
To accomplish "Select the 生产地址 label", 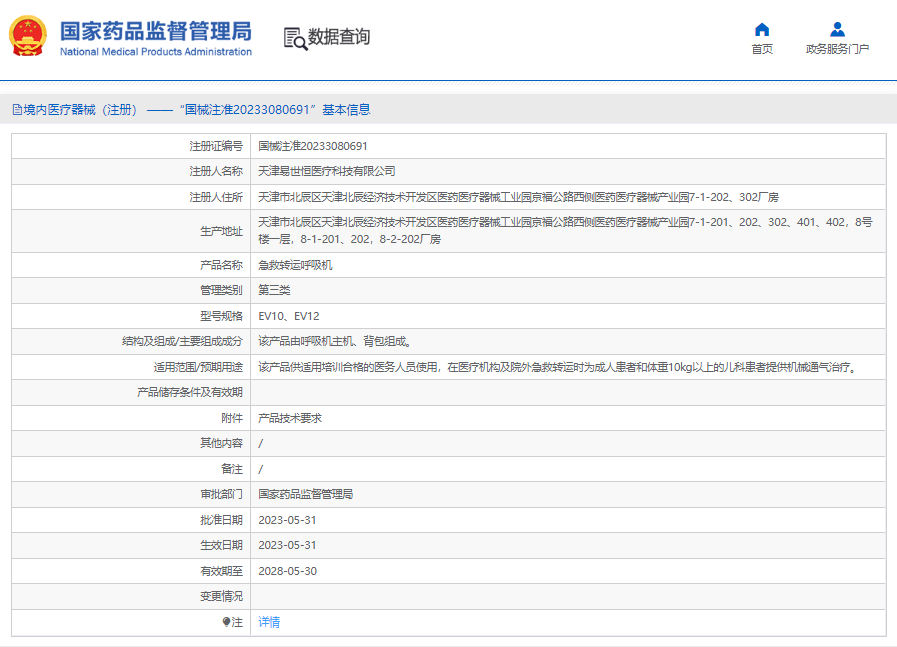I will (x=221, y=231).
